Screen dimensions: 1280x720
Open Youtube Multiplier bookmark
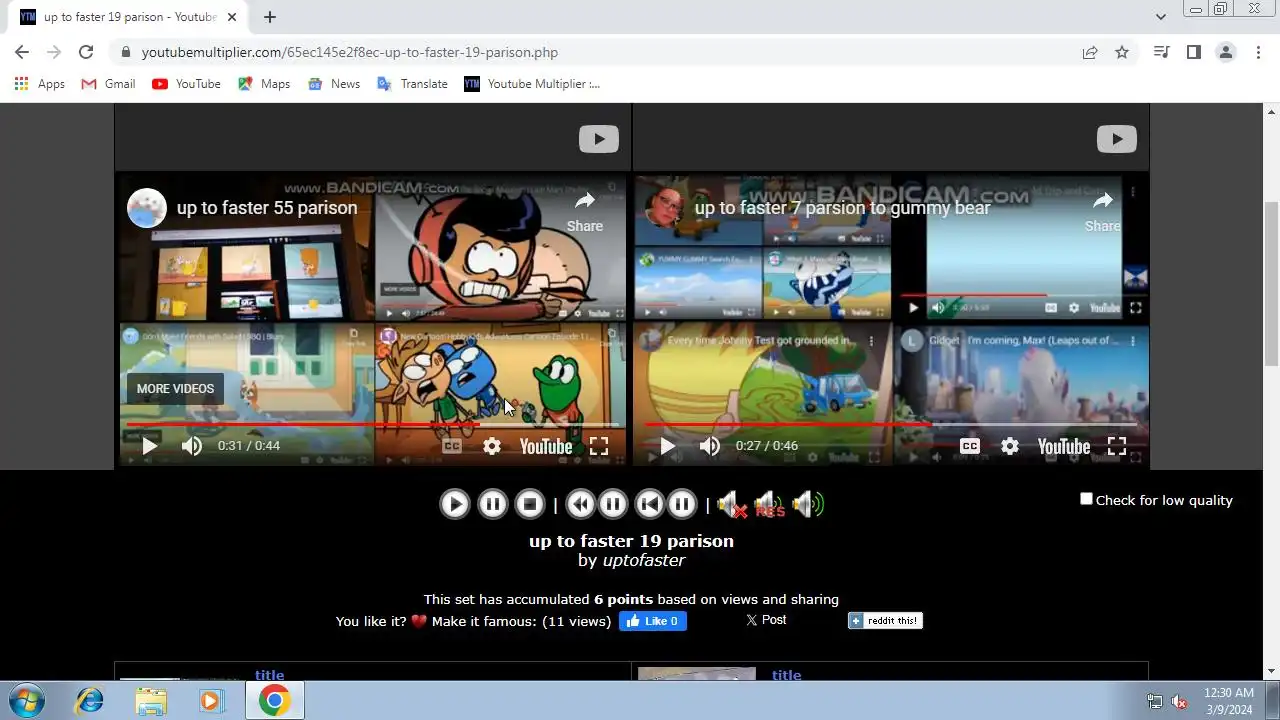tap(532, 84)
